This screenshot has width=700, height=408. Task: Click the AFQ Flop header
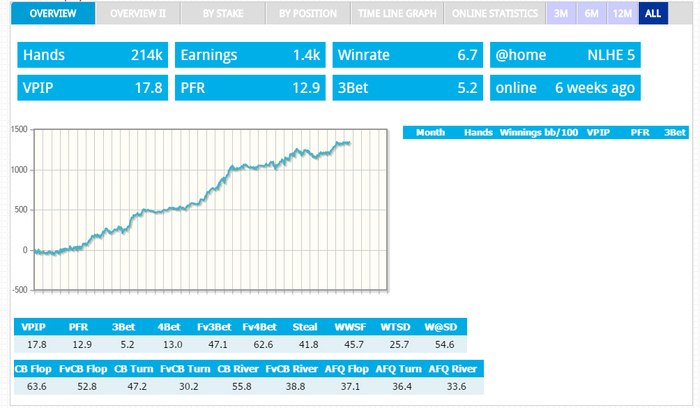pyautogui.click(x=346, y=369)
